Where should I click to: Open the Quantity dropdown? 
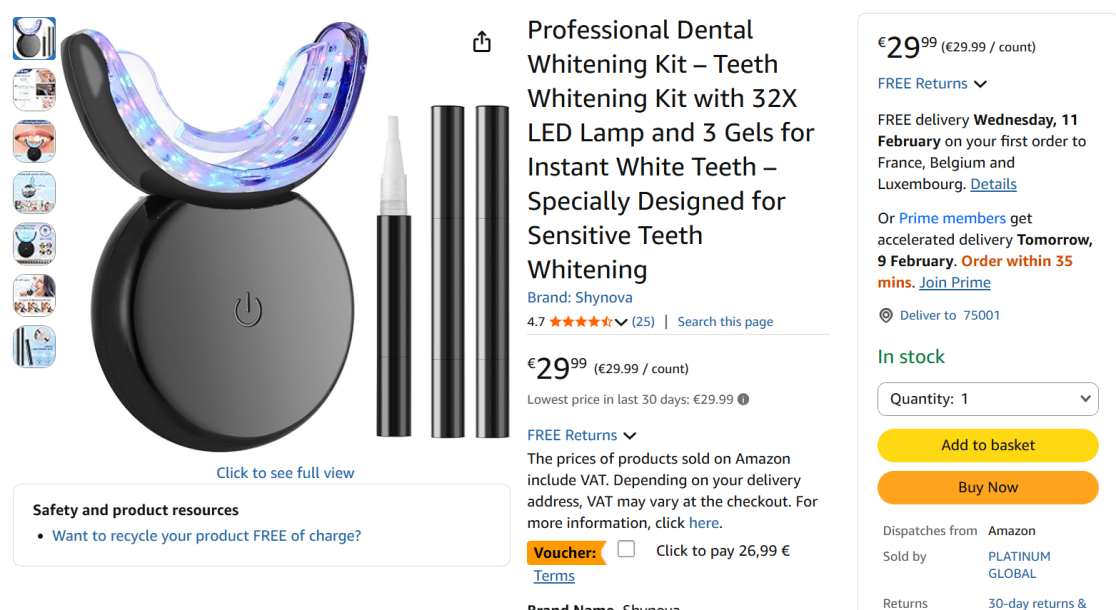tap(988, 399)
